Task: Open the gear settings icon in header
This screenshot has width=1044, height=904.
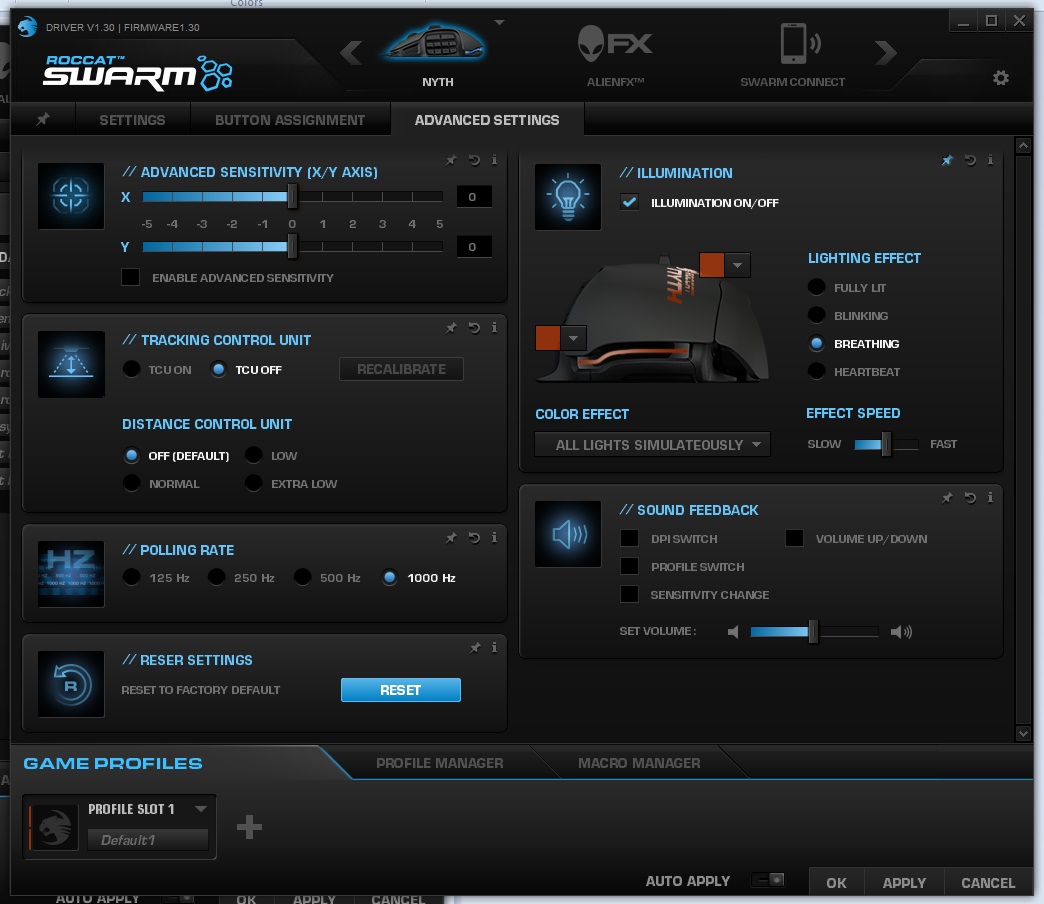Action: pos(1000,78)
